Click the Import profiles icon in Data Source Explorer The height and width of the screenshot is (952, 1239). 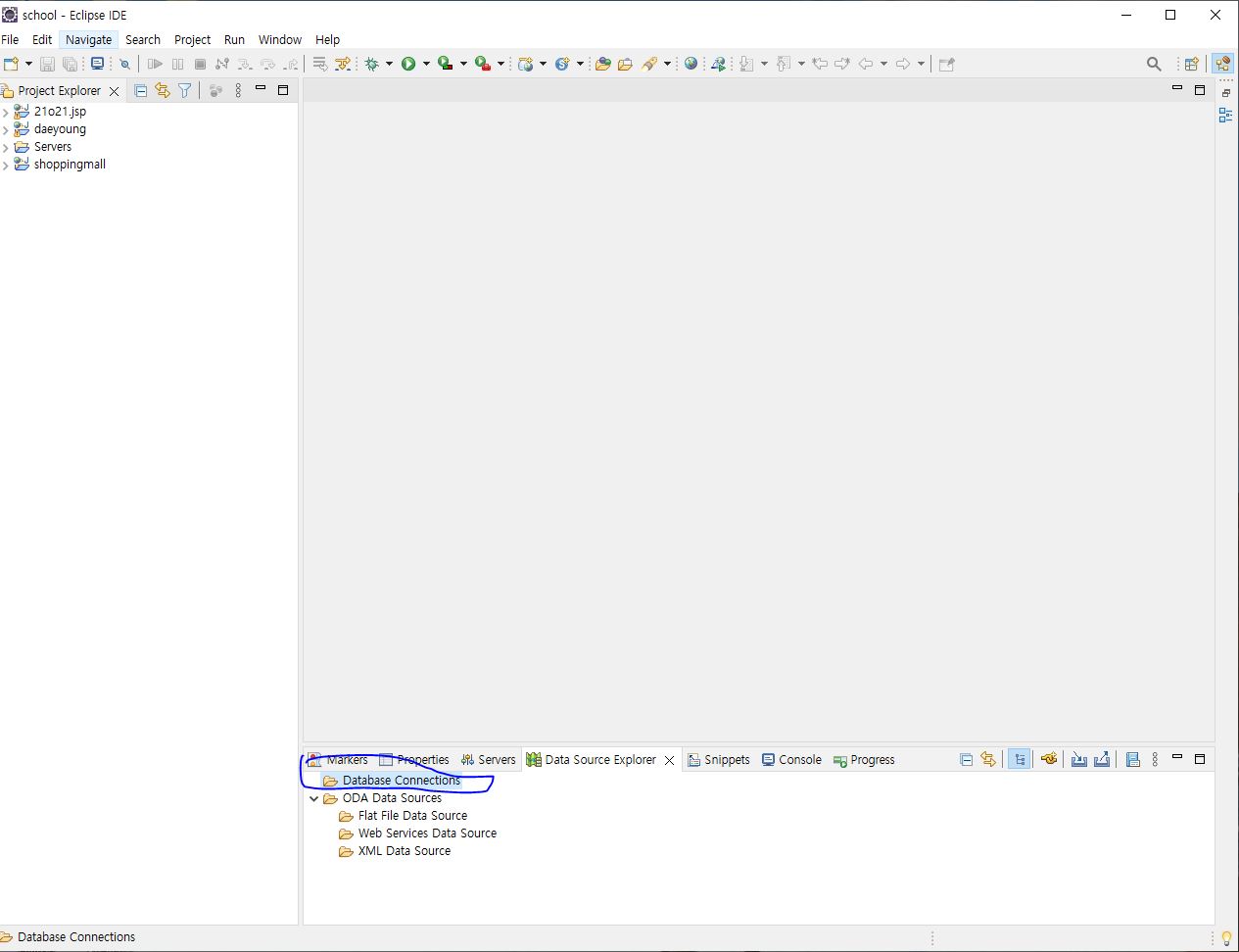[x=1078, y=759]
